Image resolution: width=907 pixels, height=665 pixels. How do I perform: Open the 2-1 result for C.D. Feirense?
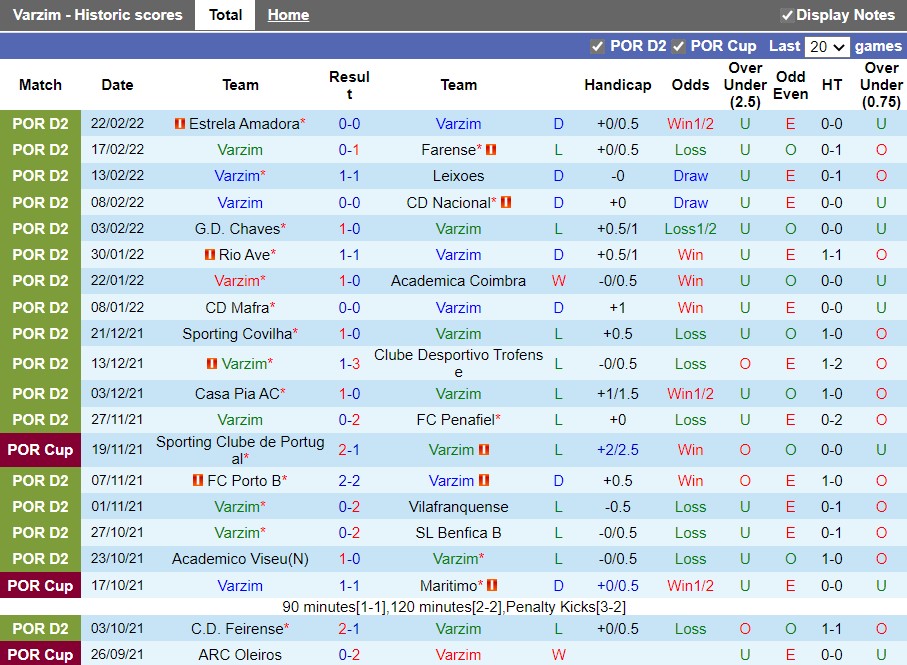tap(349, 629)
